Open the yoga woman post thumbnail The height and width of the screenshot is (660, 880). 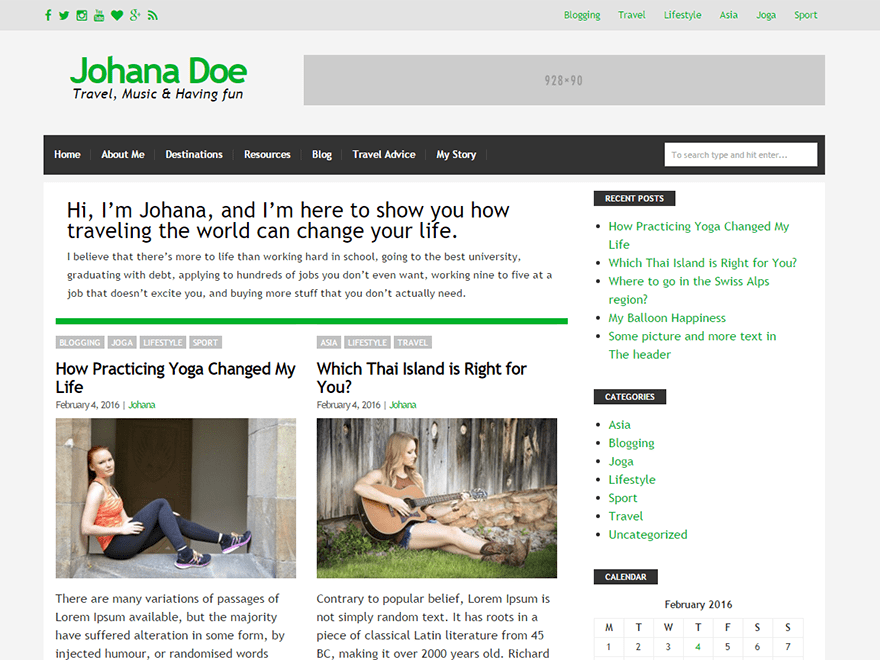[x=176, y=498]
